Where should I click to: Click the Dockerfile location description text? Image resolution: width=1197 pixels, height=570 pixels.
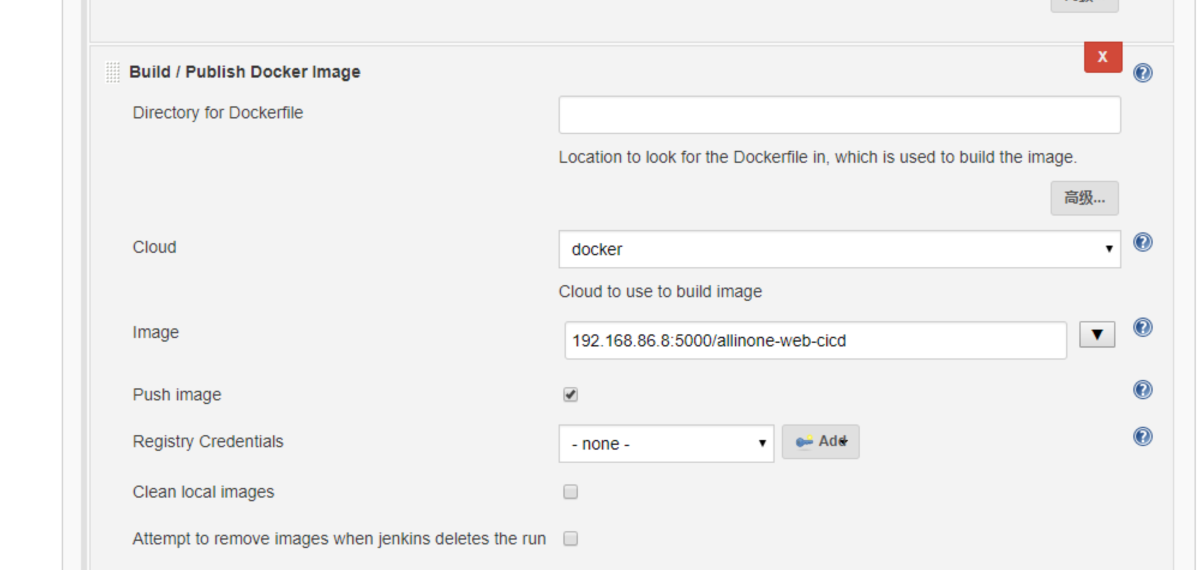tap(817, 157)
